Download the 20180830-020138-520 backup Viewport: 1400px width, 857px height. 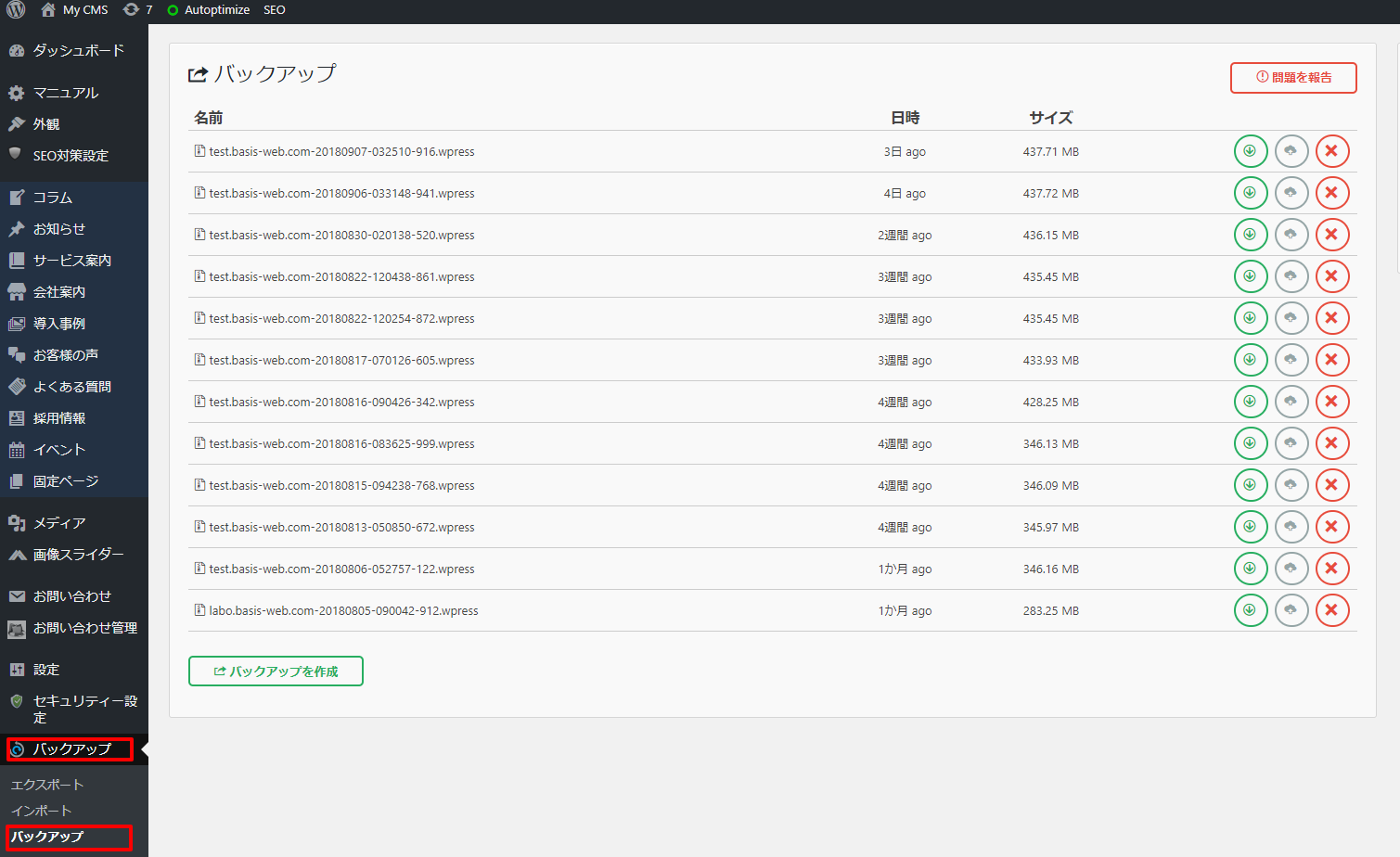click(1251, 235)
